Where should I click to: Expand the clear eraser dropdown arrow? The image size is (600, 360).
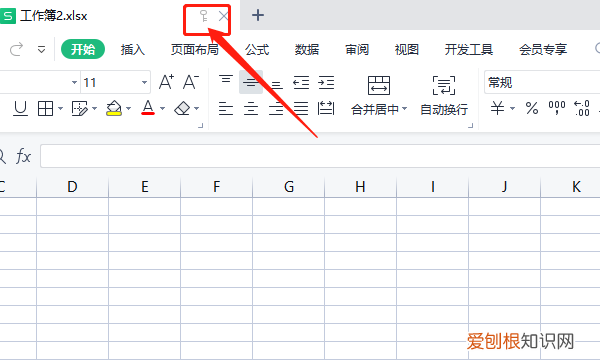(x=196, y=109)
